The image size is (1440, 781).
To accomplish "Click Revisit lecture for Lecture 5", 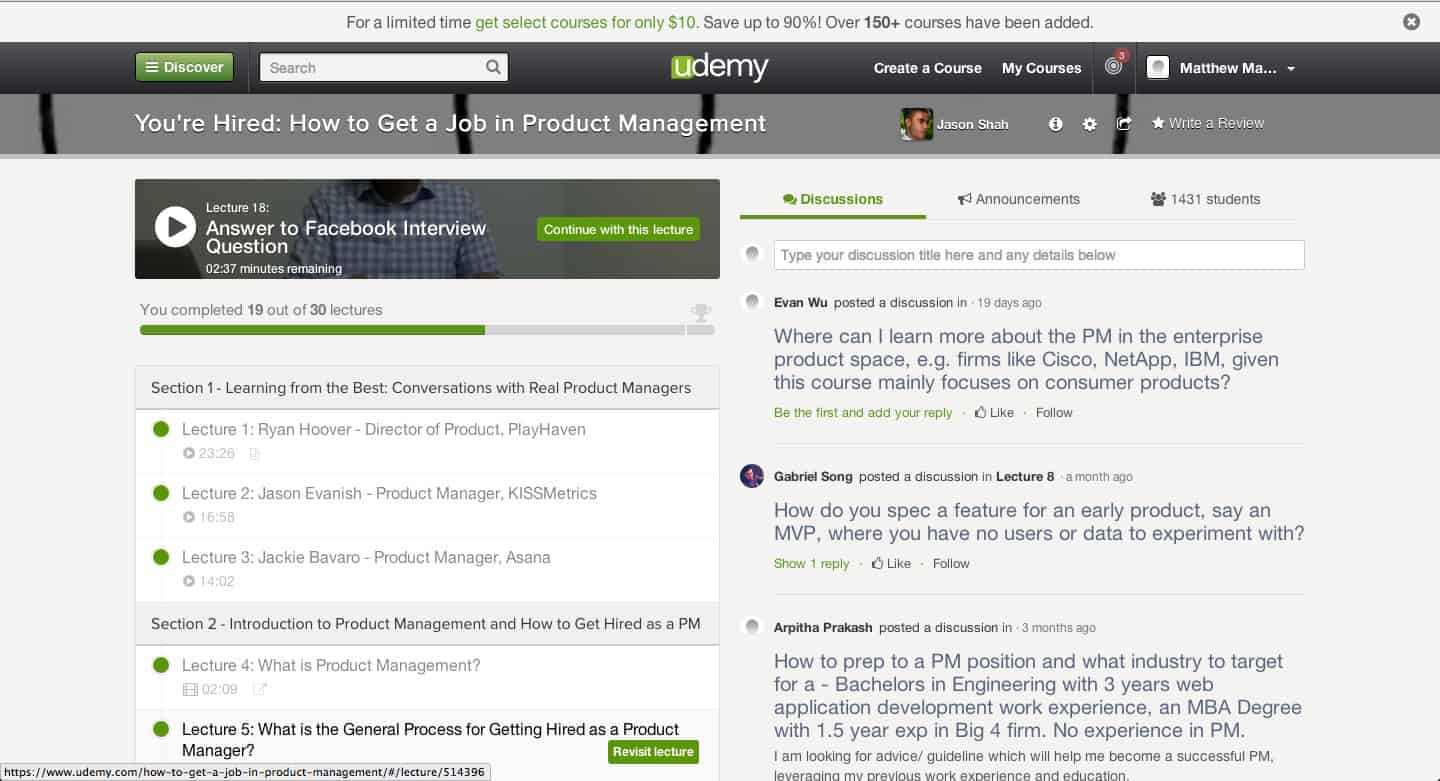I will pyautogui.click(x=653, y=751).
